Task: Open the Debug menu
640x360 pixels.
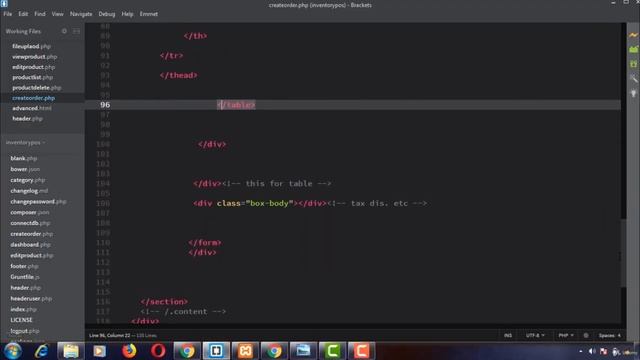Action: click(107, 14)
